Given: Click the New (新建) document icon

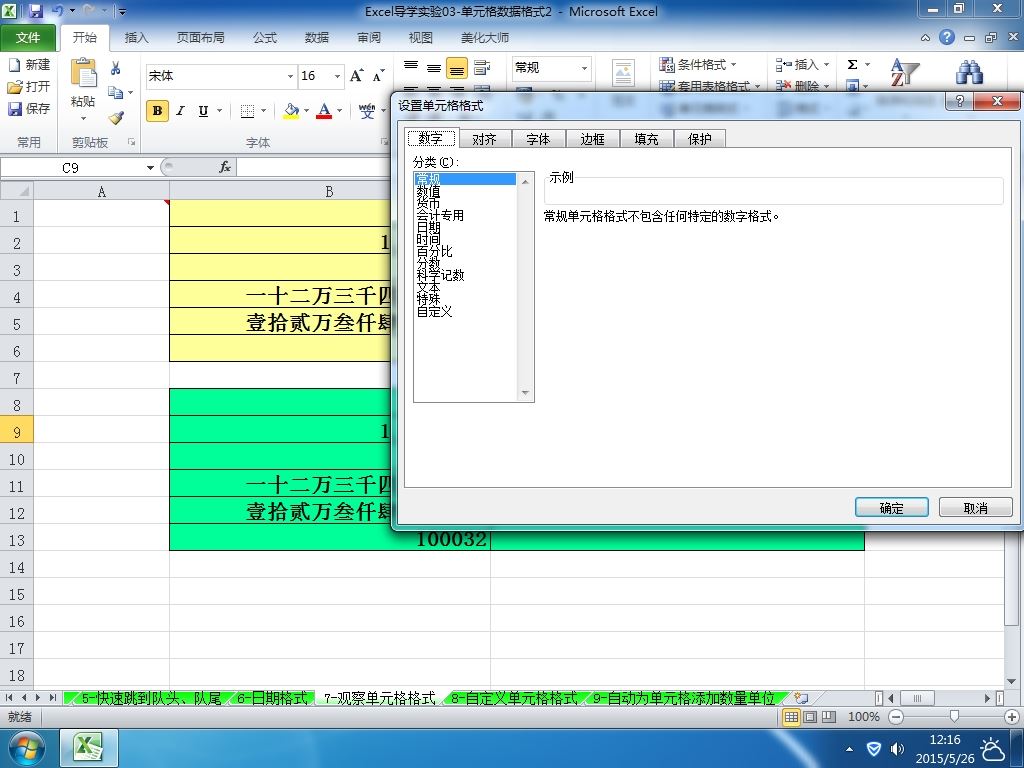Looking at the screenshot, I should [14, 65].
